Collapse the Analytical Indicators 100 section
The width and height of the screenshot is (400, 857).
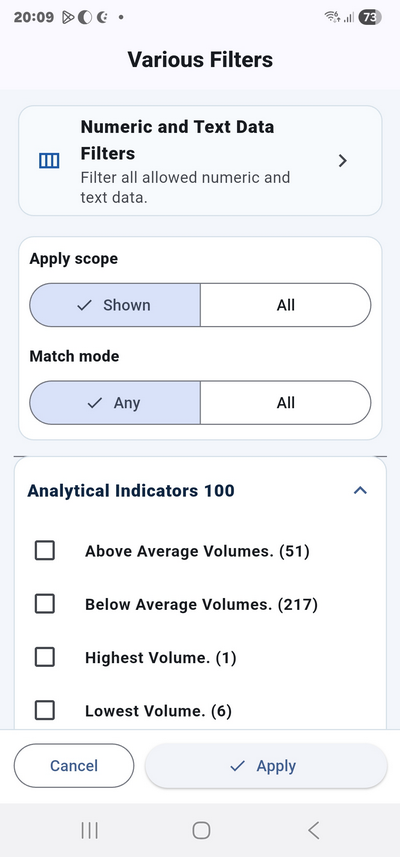[360, 490]
